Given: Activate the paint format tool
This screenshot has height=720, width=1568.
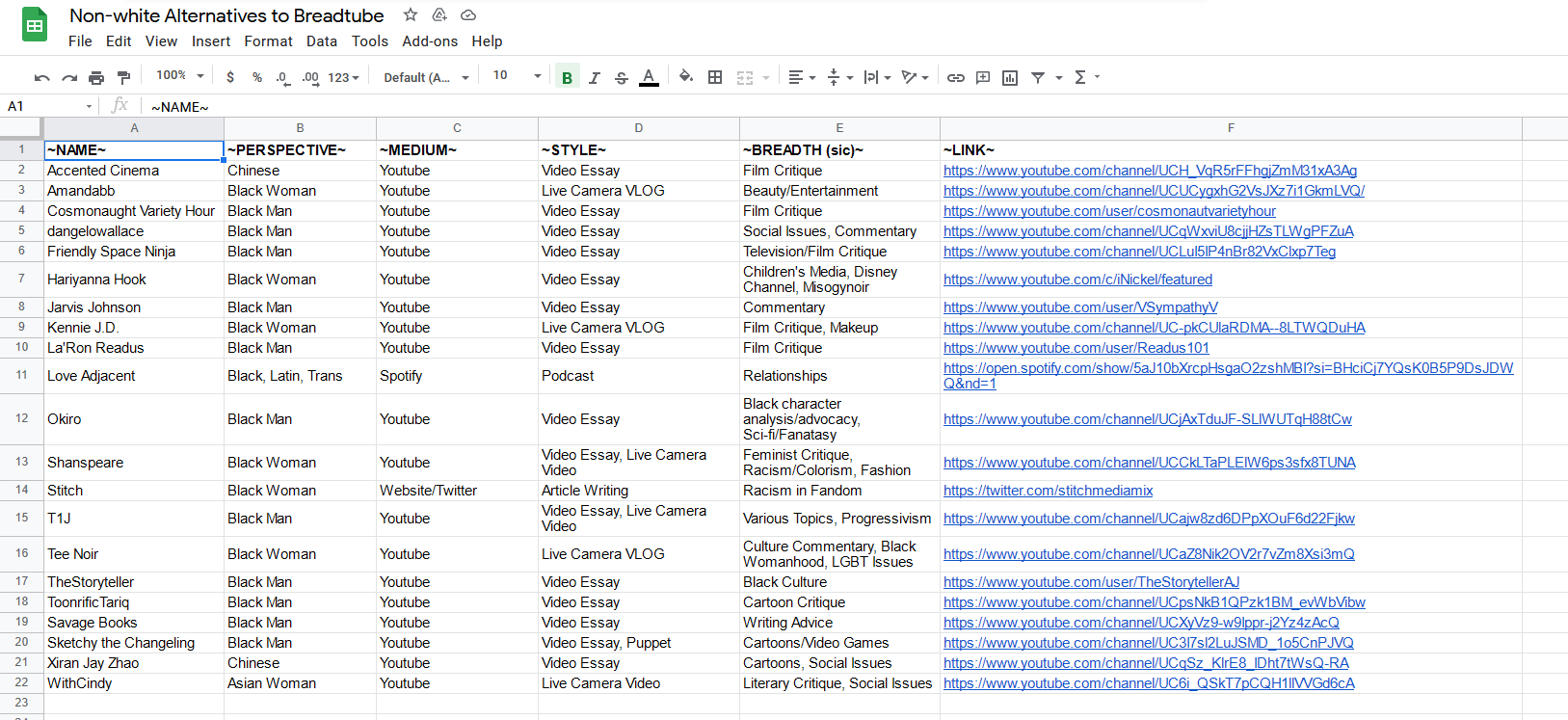Looking at the screenshot, I should tap(123, 77).
